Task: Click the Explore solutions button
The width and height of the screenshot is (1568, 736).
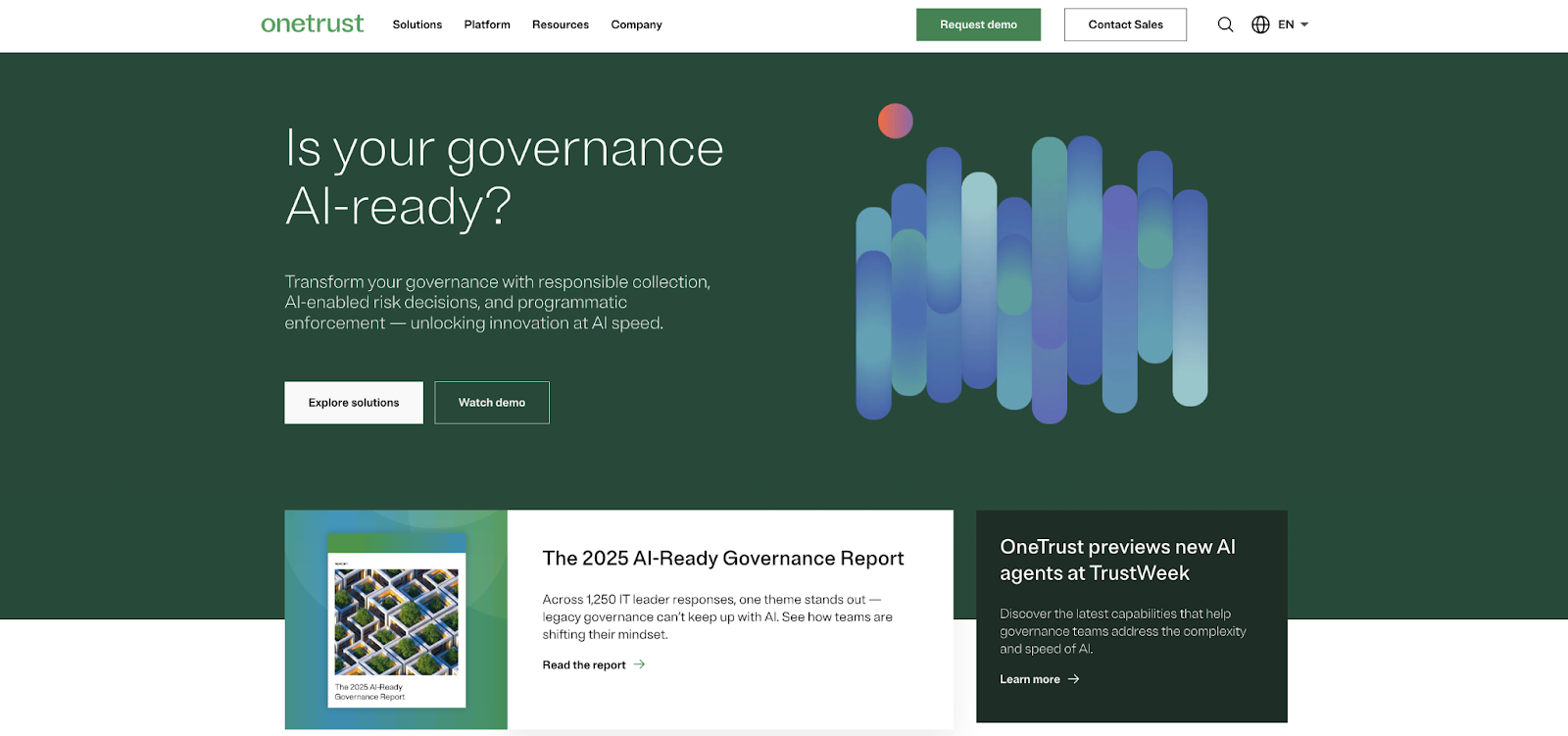Action: tap(354, 403)
